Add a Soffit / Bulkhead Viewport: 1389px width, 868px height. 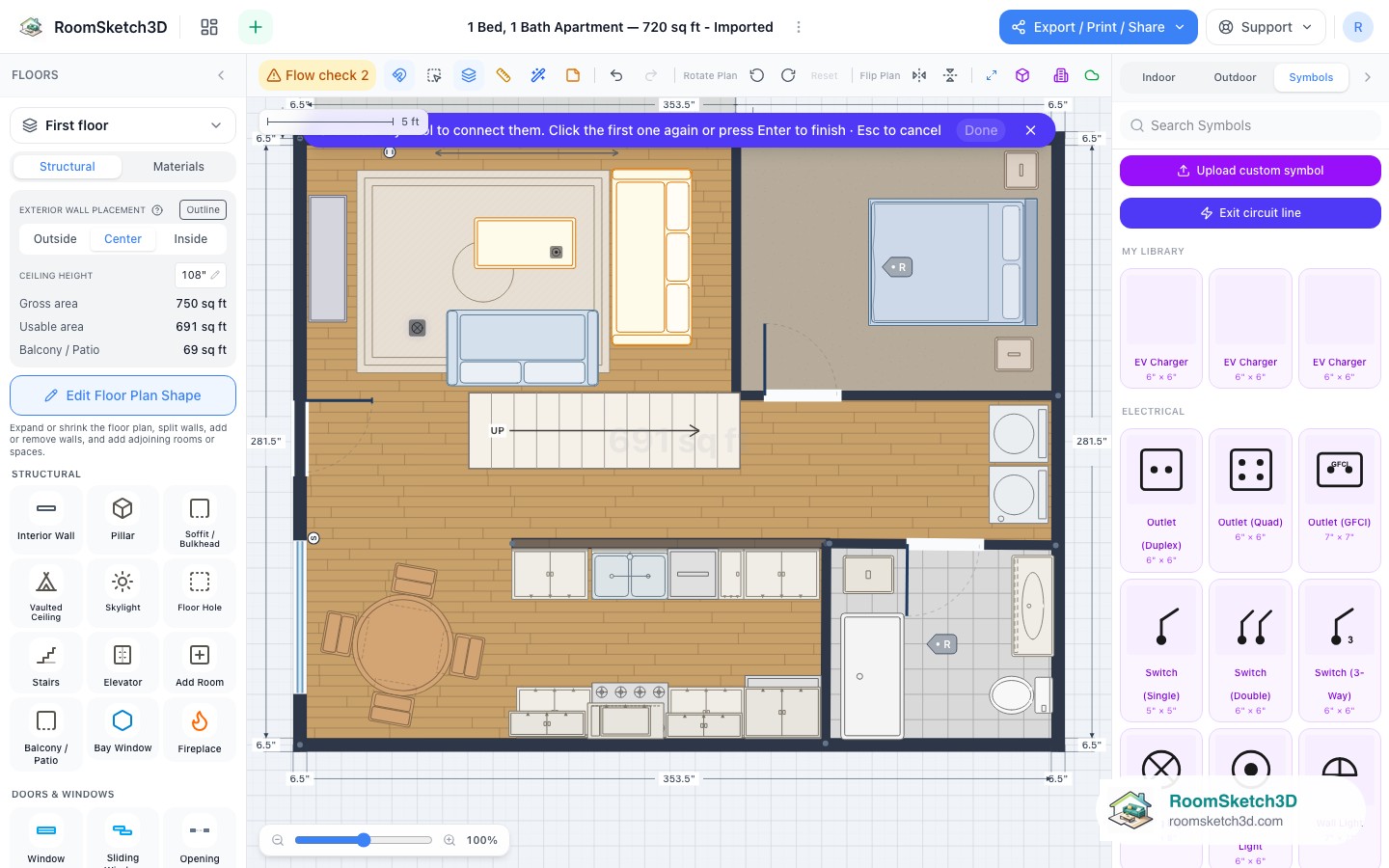(200, 520)
